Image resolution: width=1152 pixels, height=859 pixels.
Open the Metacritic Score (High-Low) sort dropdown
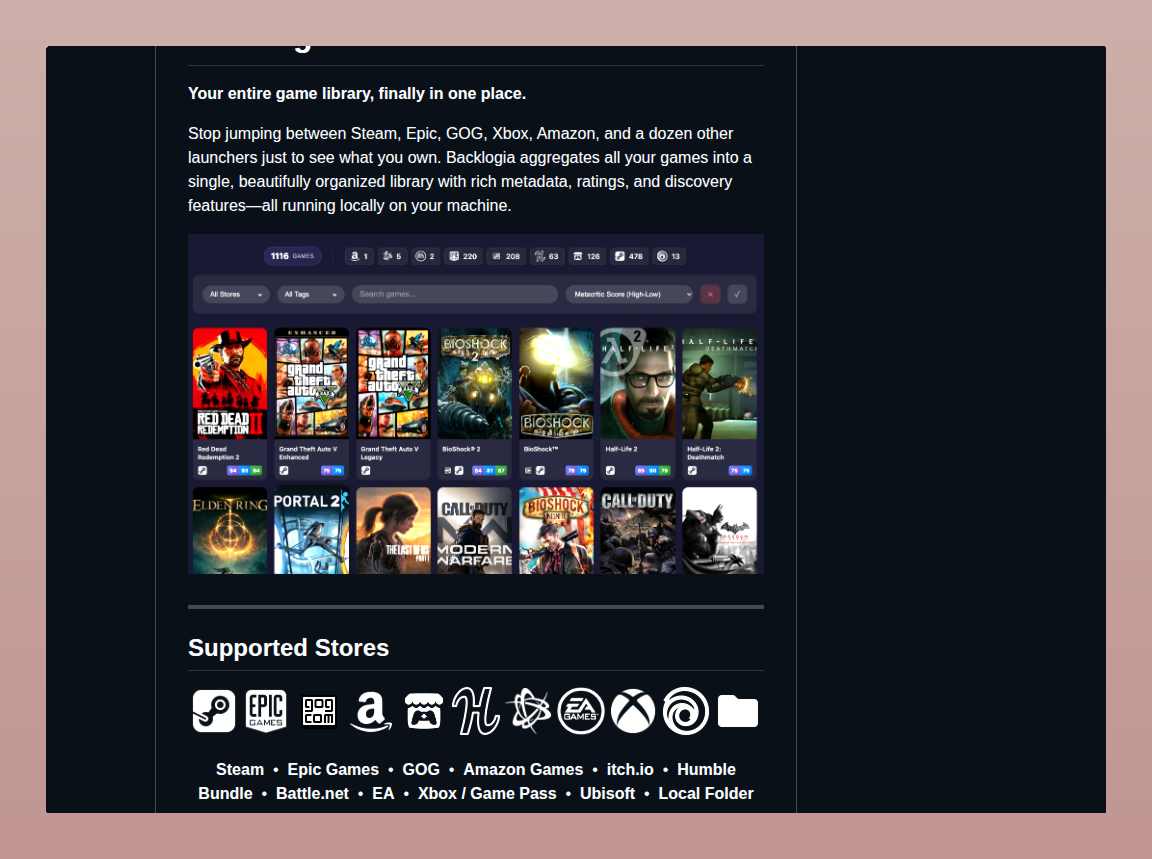click(630, 295)
